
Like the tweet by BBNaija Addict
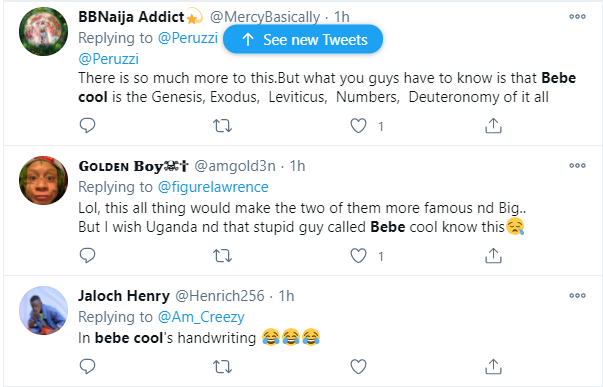[x=358, y=126]
